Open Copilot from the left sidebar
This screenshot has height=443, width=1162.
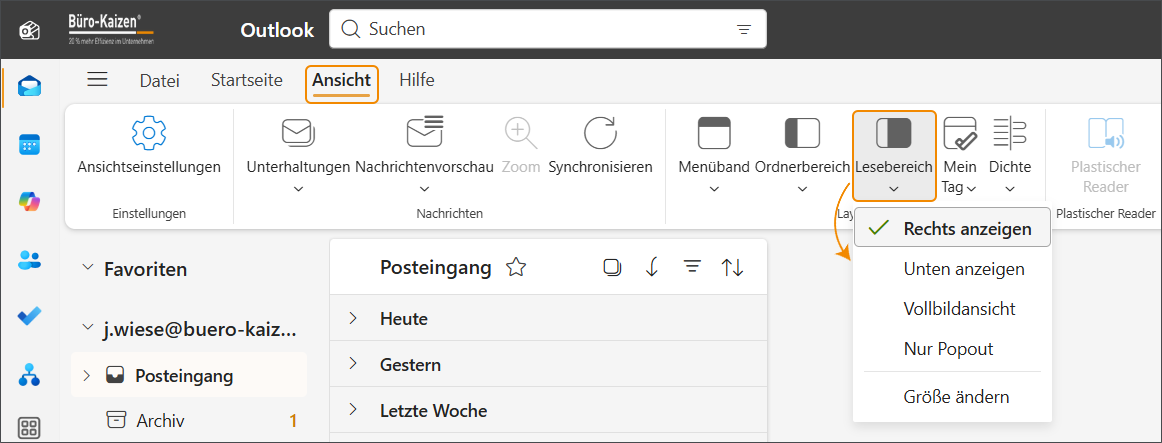pyautogui.click(x=29, y=201)
